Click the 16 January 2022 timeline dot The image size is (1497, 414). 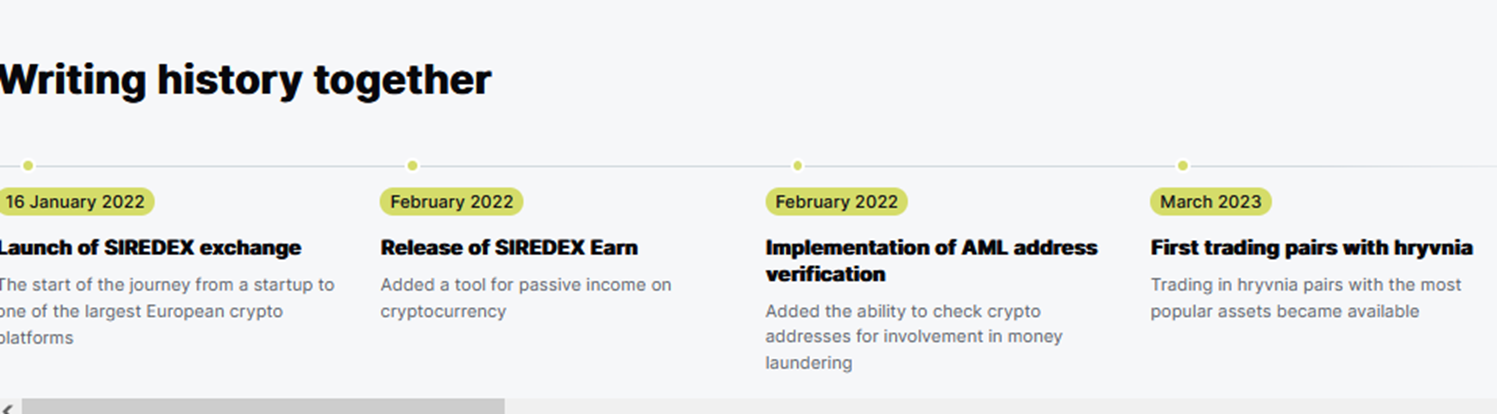click(28, 166)
